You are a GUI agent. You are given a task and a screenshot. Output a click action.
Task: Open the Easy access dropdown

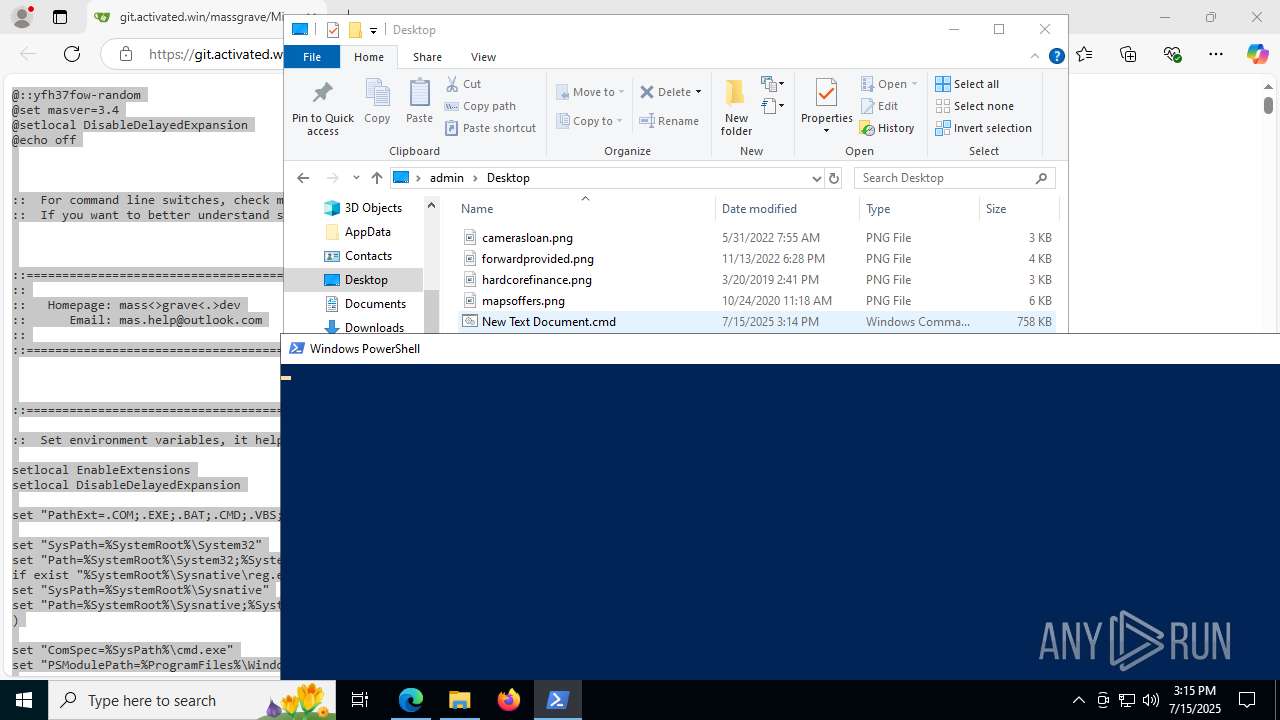[773, 106]
